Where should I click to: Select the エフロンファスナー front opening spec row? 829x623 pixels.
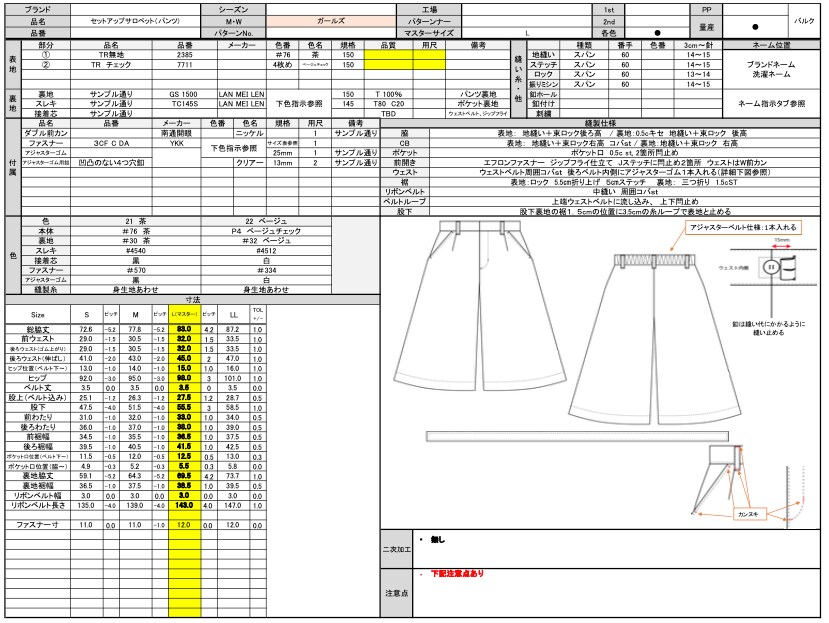[x=624, y=163]
